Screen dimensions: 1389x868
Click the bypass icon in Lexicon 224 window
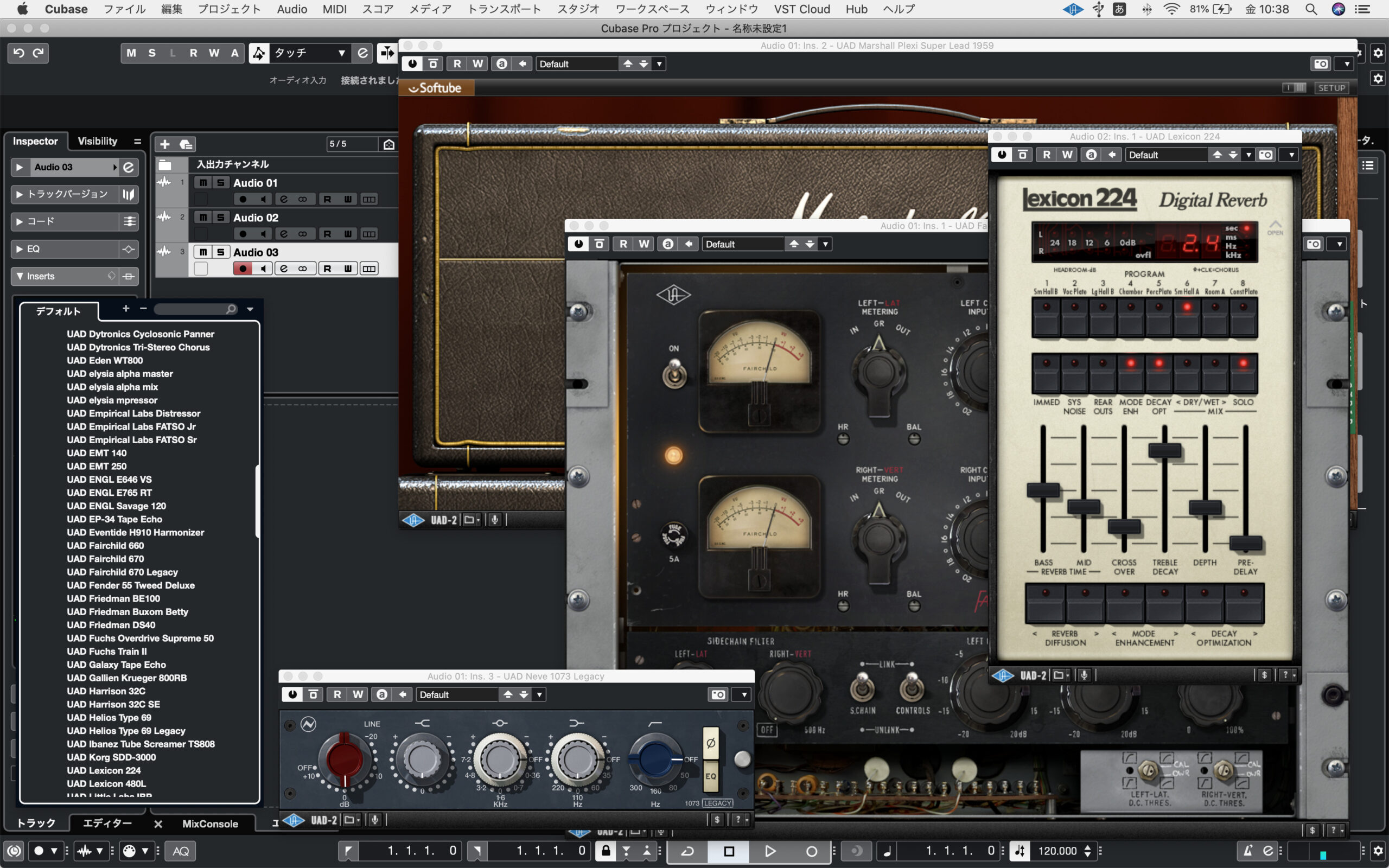coord(1022,155)
